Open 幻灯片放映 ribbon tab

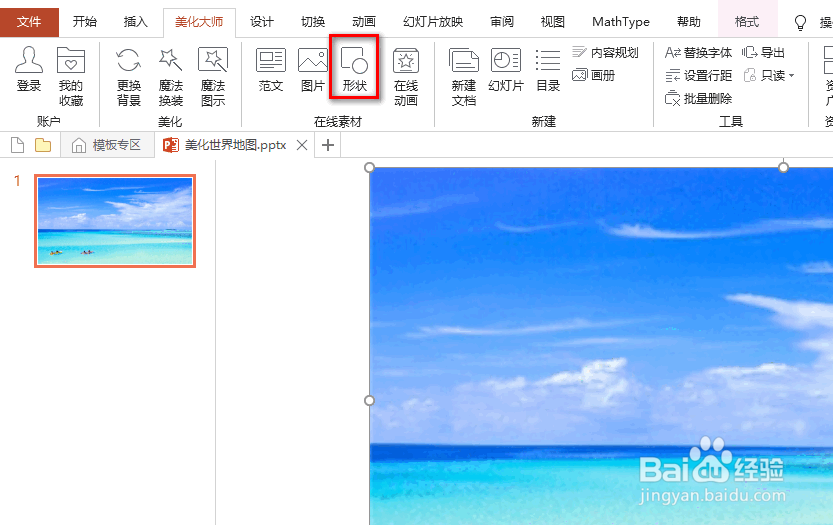(433, 22)
